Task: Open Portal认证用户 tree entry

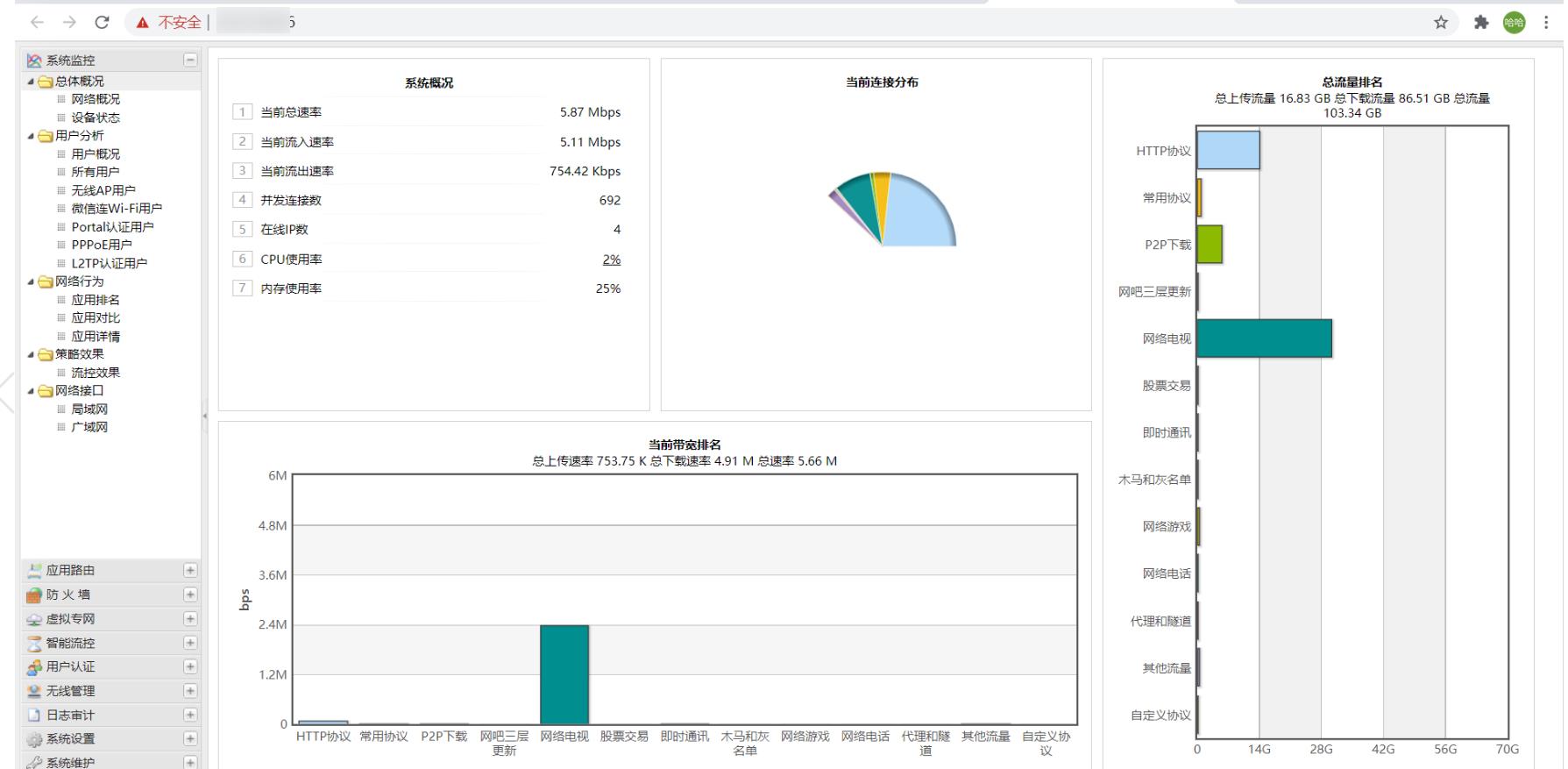Action: 112,227
